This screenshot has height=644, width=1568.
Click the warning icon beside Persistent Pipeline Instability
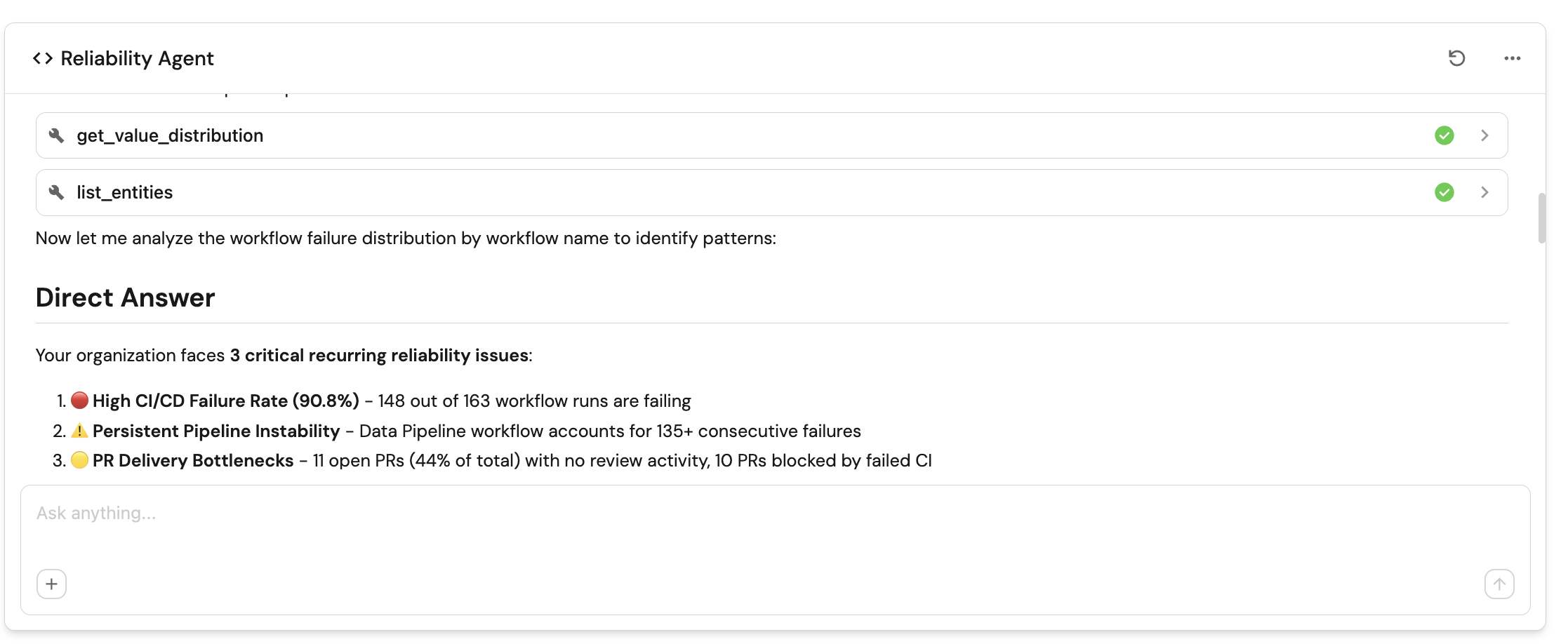[x=80, y=431]
